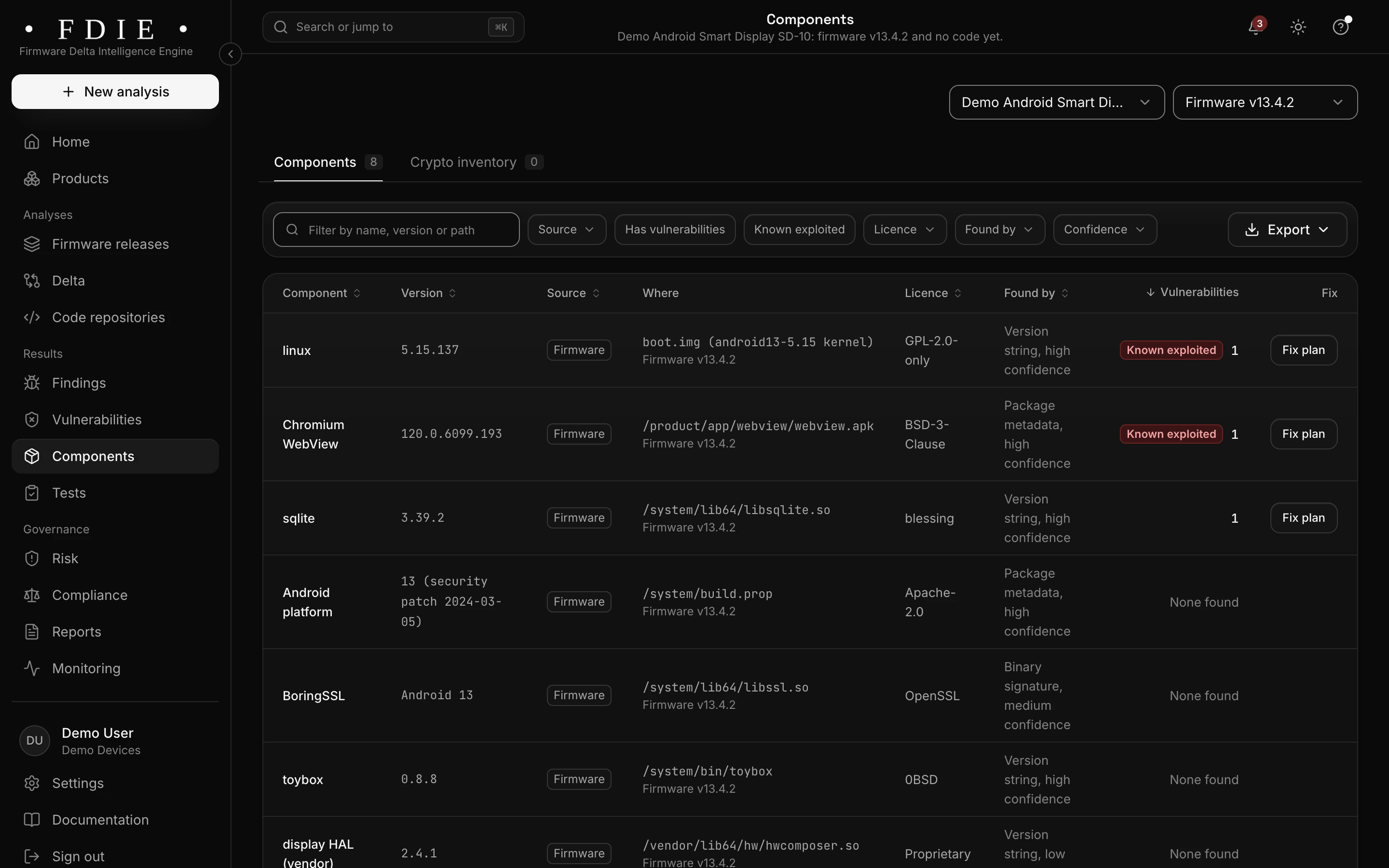Screen dimensions: 1389x868
Task: Open the Delta analysis page
Action: pyautogui.click(x=115, y=281)
